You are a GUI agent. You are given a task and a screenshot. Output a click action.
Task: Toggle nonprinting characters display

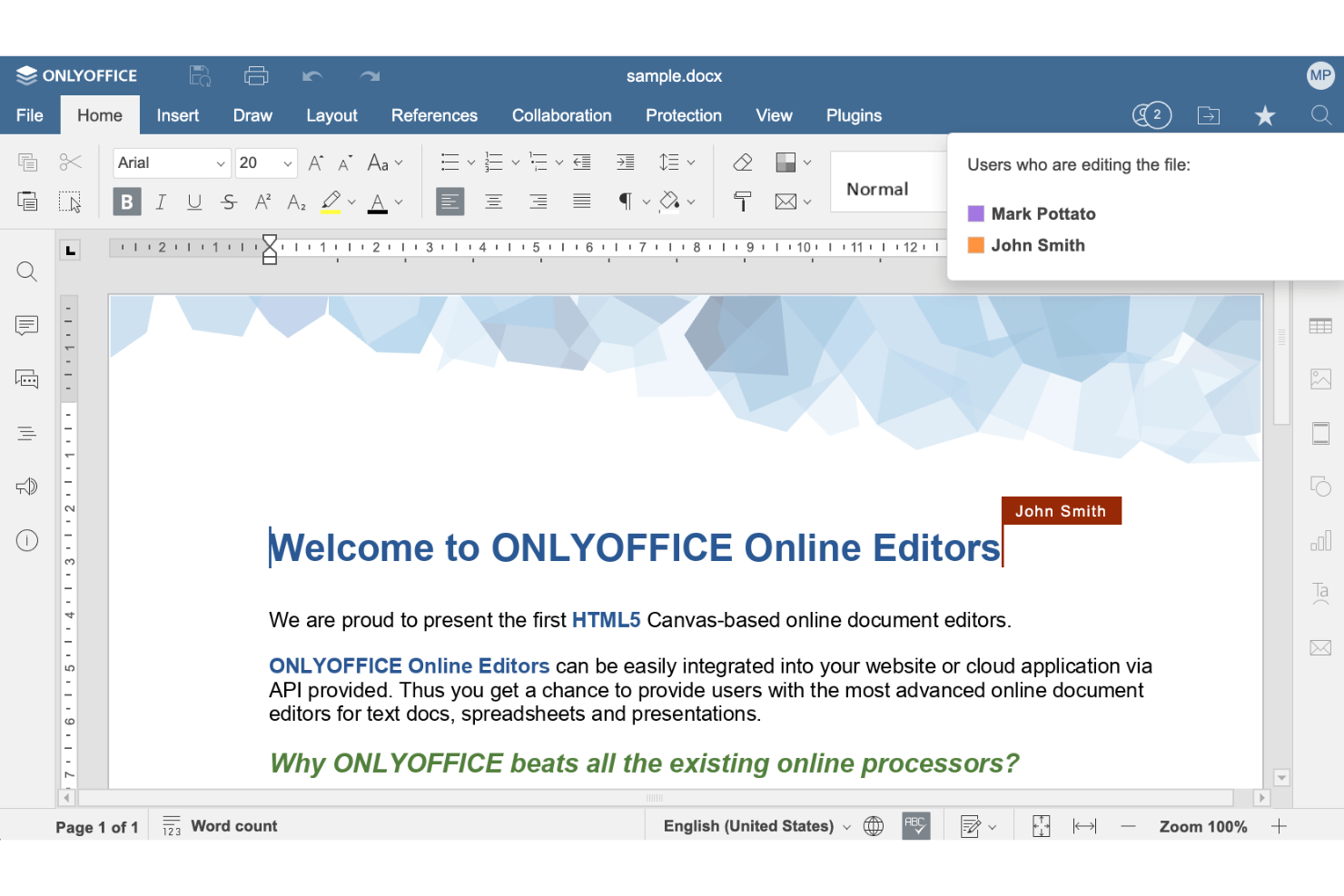click(x=627, y=202)
